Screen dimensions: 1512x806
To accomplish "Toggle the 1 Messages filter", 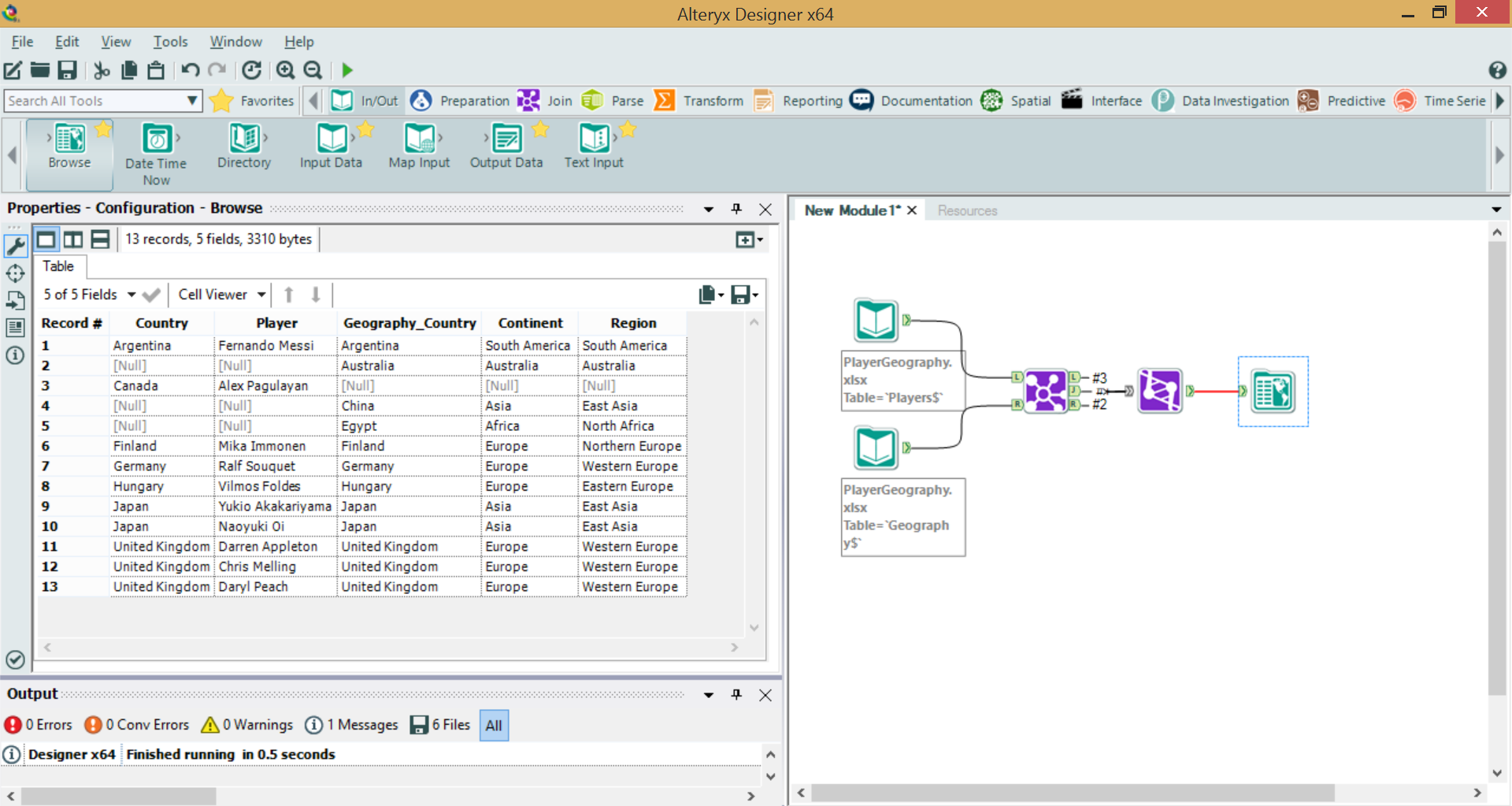I will pyautogui.click(x=351, y=725).
